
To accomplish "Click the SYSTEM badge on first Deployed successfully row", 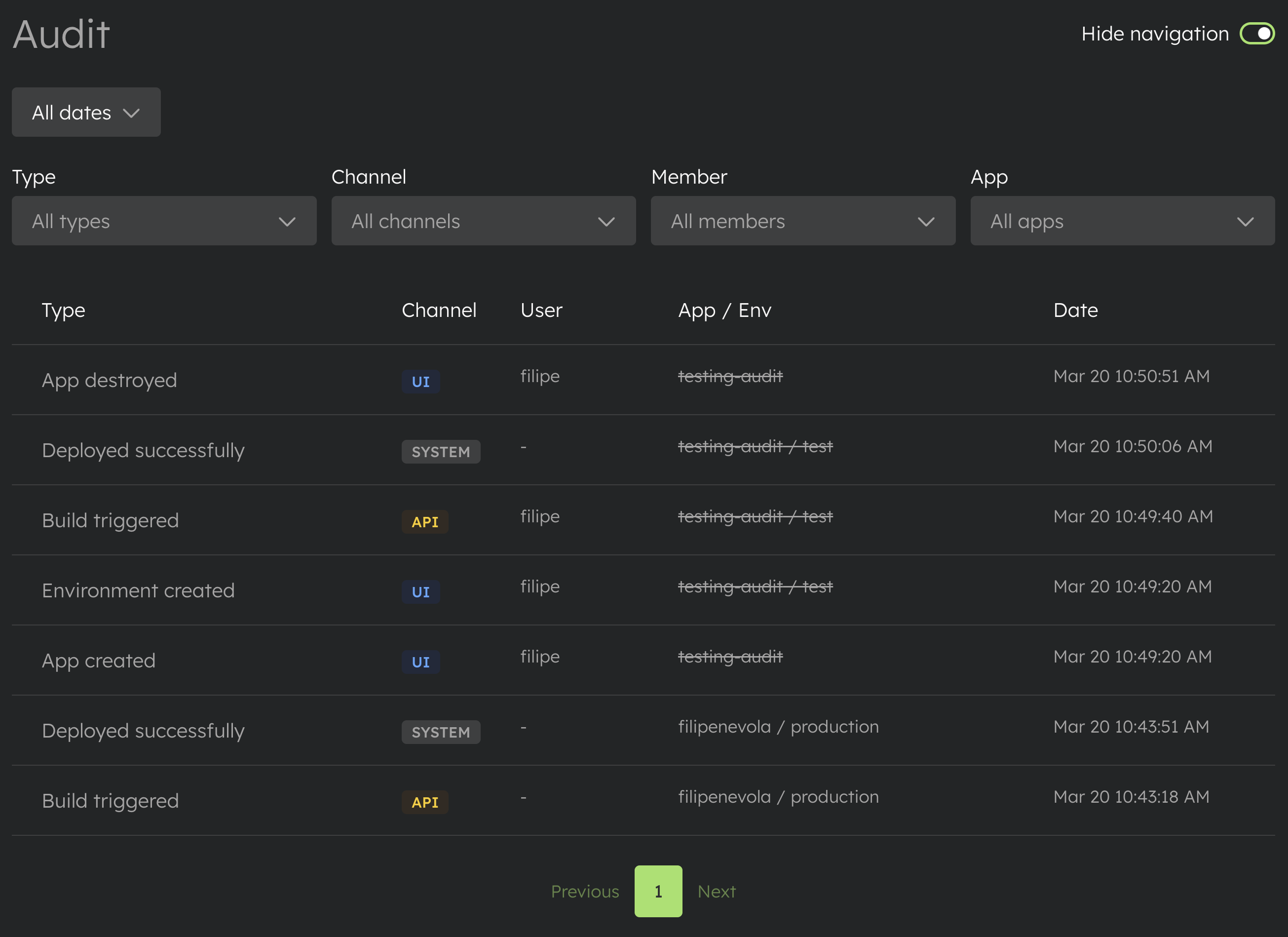I will 441,451.
